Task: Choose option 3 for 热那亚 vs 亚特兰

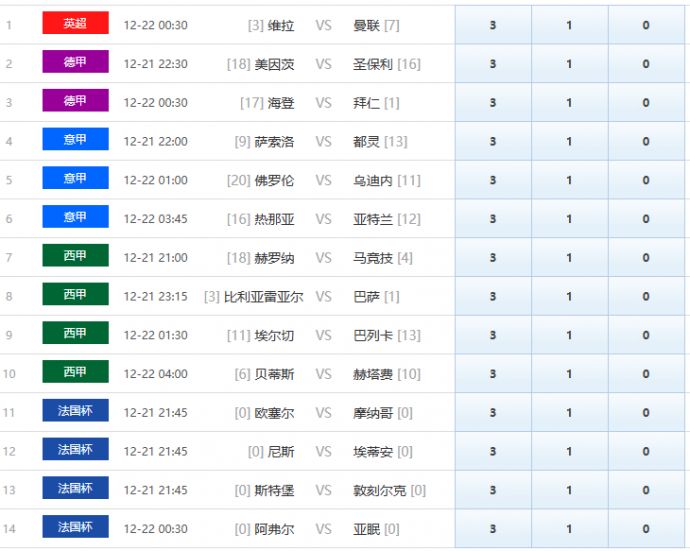Action: (493, 219)
